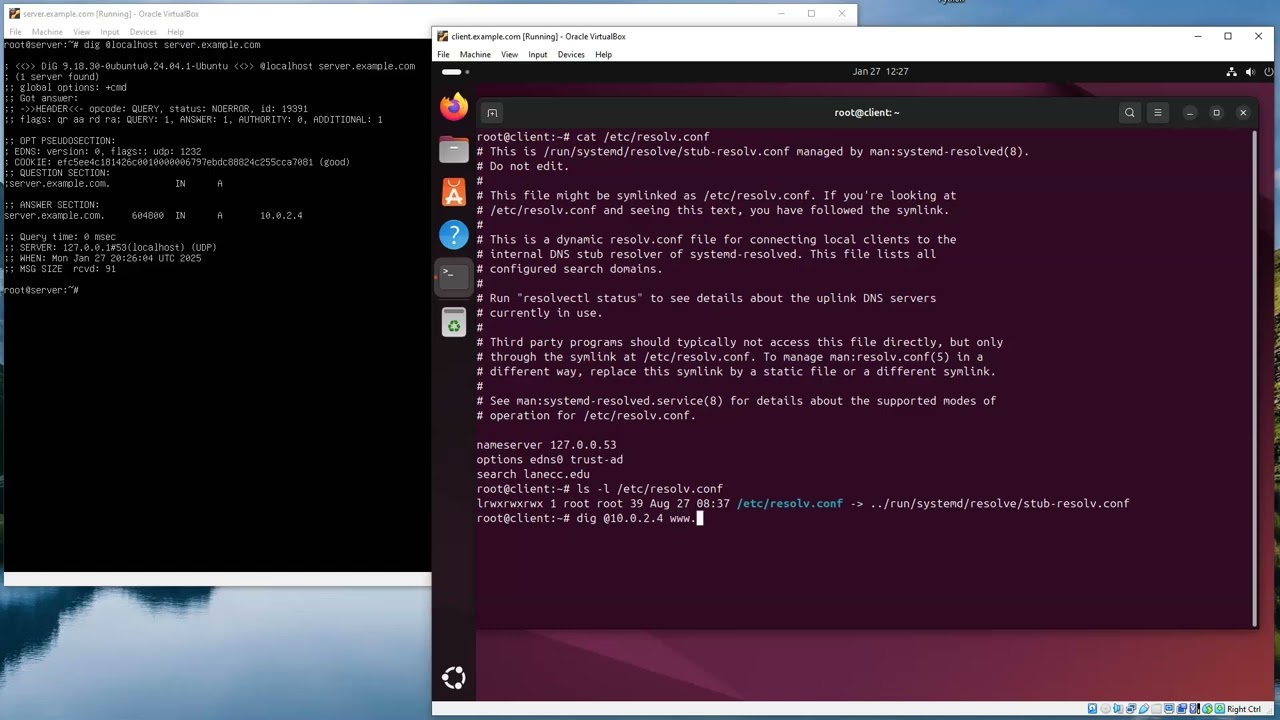The height and width of the screenshot is (720, 1280).
Task: Click the 'MSG SIZE rcvd: 91' line in server window
Action: click(60, 269)
